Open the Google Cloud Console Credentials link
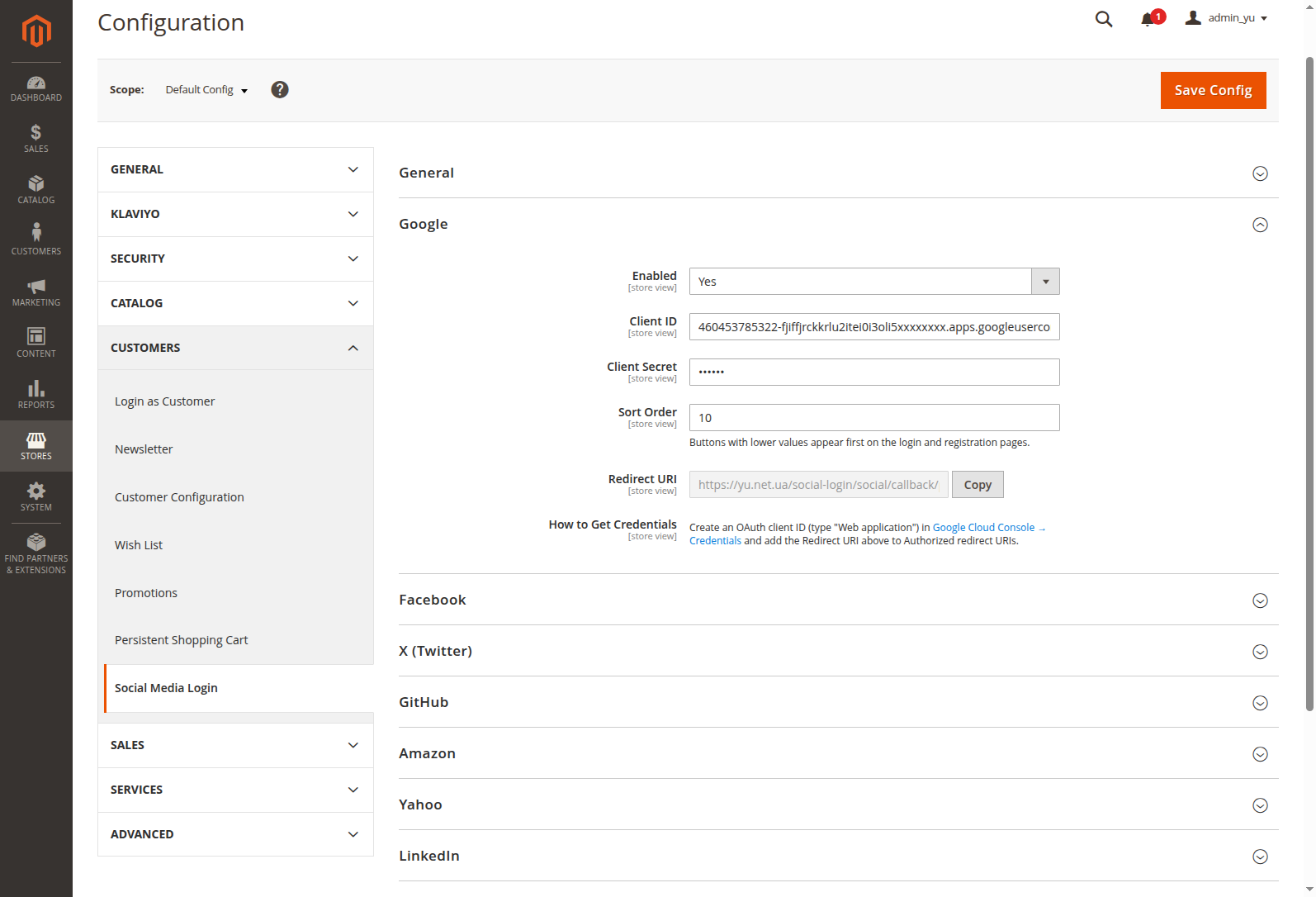Viewport: 1316px width, 897px height. (x=989, y=528)
